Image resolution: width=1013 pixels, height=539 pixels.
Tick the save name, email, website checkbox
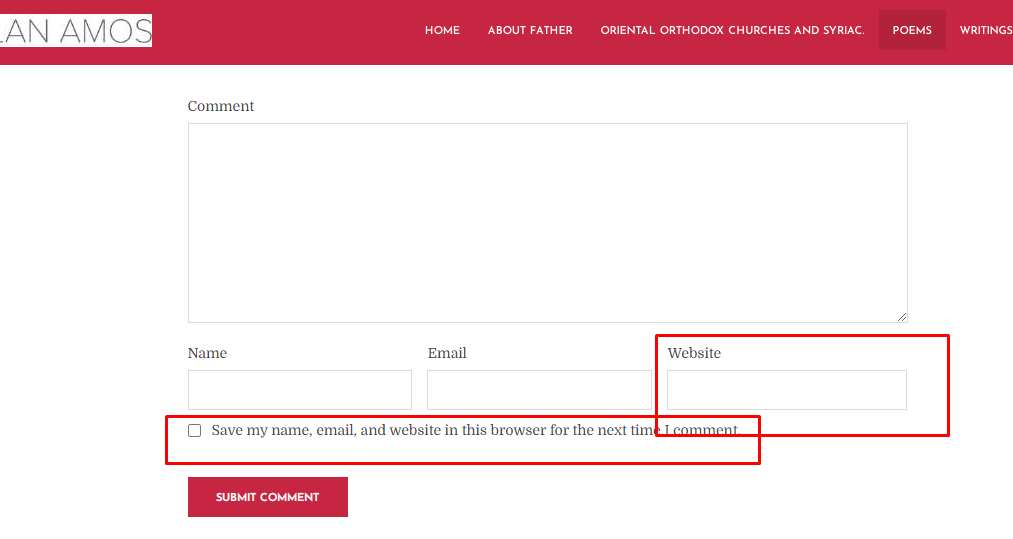tap(194, 430)
